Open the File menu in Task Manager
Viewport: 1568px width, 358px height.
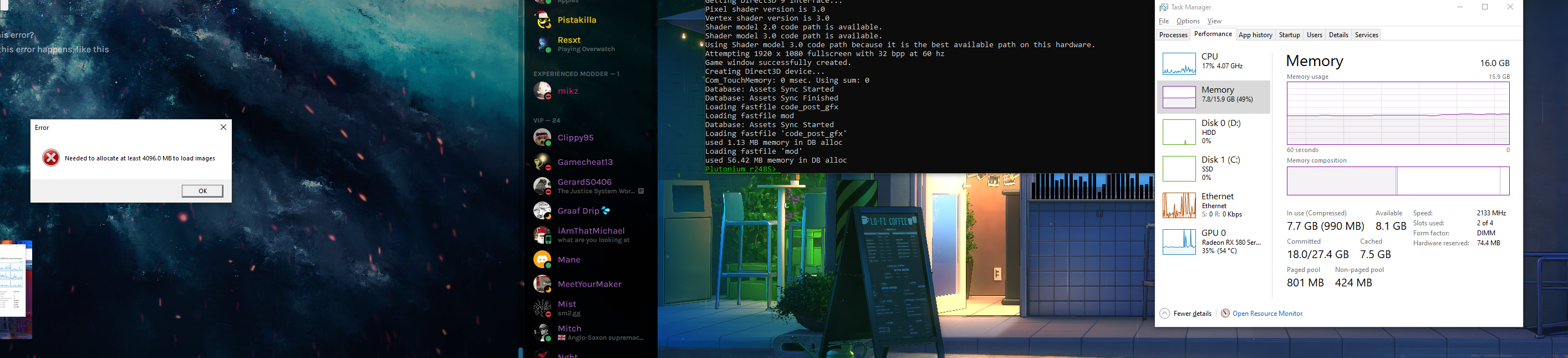[1164, 21]
